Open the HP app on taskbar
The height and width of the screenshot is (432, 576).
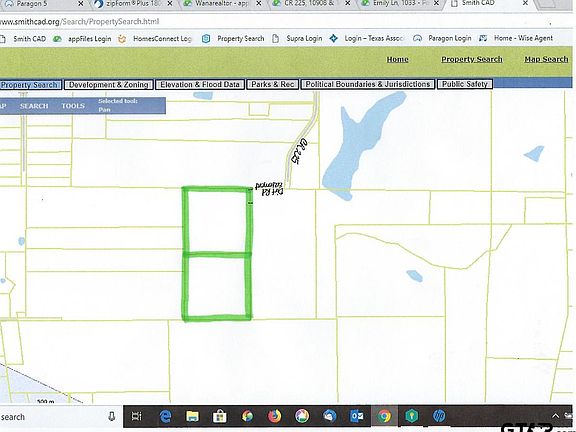click(439, 416)
